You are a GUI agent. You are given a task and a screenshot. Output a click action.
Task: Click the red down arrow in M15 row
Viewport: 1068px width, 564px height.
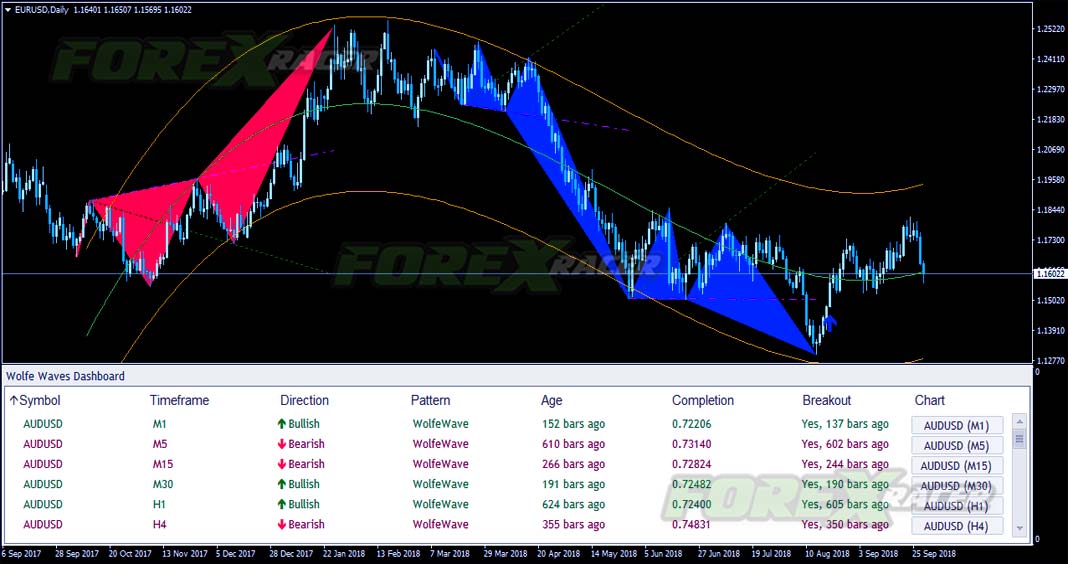[x=281, y=464]
